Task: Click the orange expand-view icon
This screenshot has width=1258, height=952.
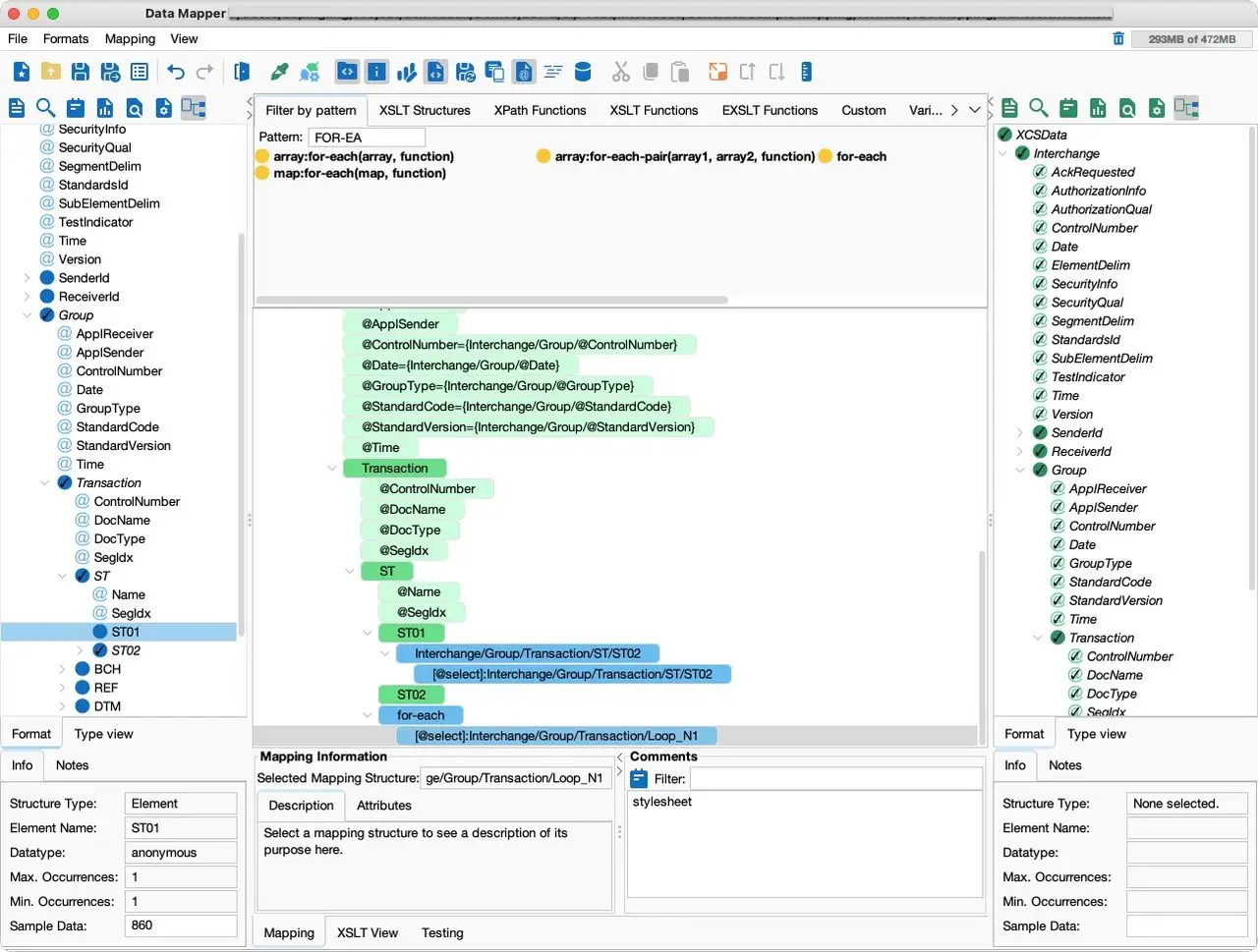Action: (x=718, y=72)
